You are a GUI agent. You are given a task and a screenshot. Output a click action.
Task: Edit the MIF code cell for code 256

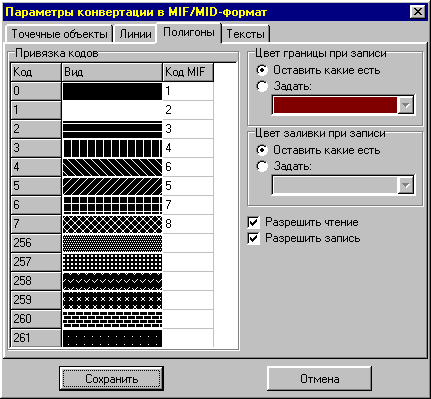(x=188, y=243)
